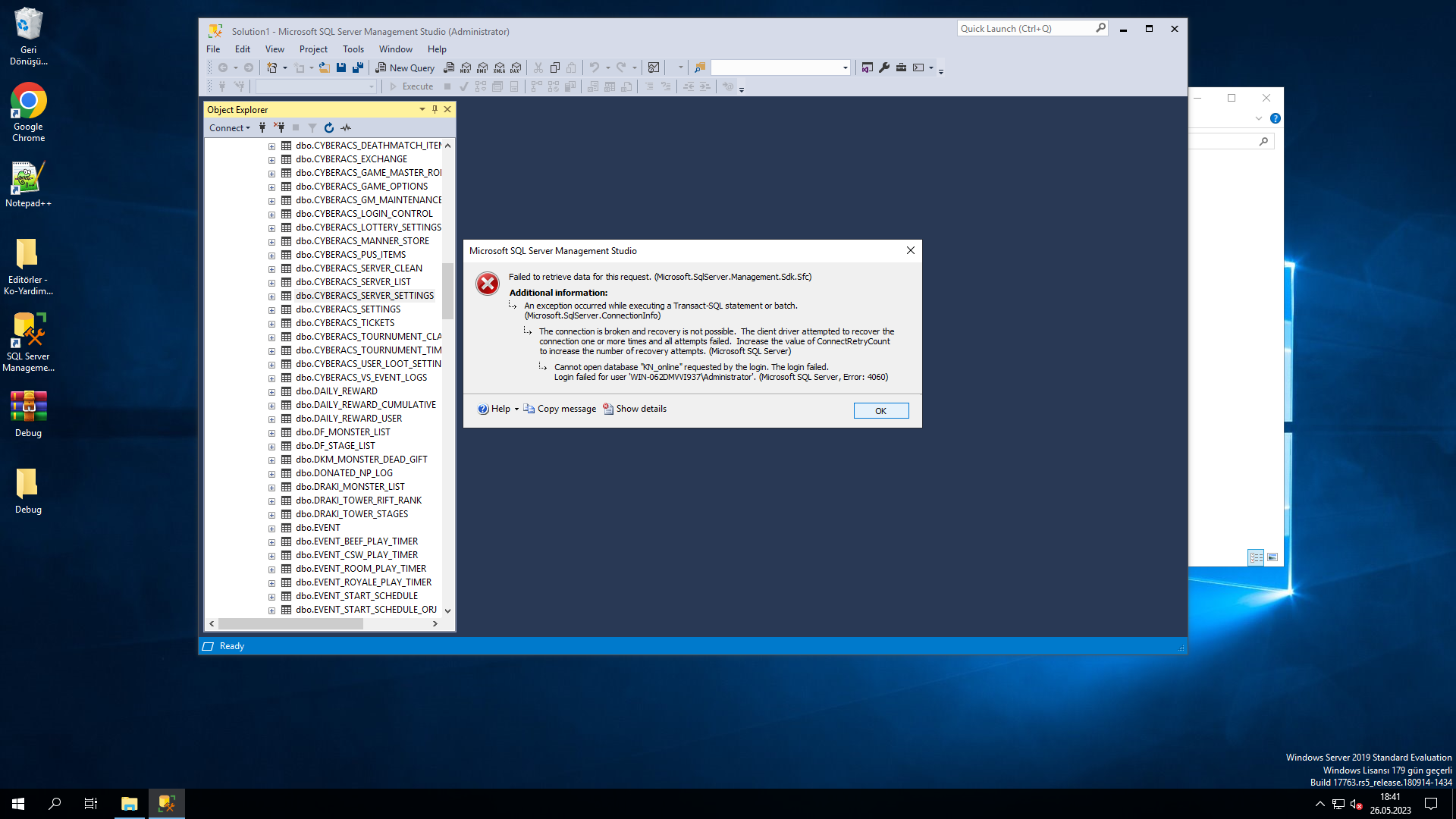Click the Object Explorer horizontal scrollbar thumb
This screenshot has height=819, width=1456.
[290, 624]
